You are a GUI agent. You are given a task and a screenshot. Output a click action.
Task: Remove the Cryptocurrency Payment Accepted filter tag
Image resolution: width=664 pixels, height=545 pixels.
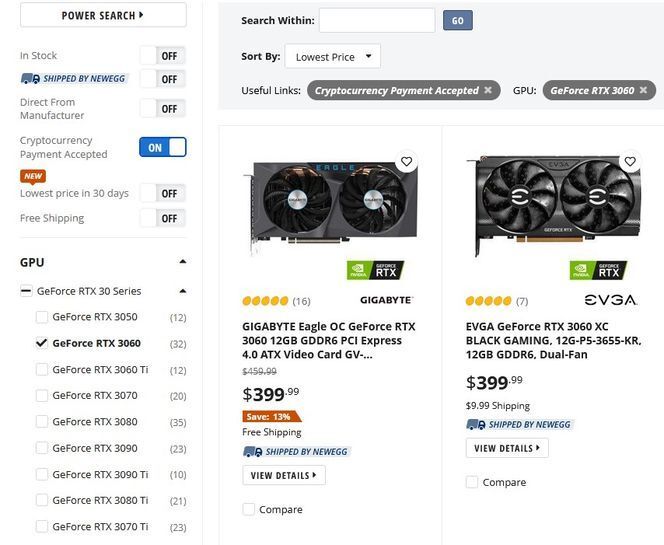488,90
